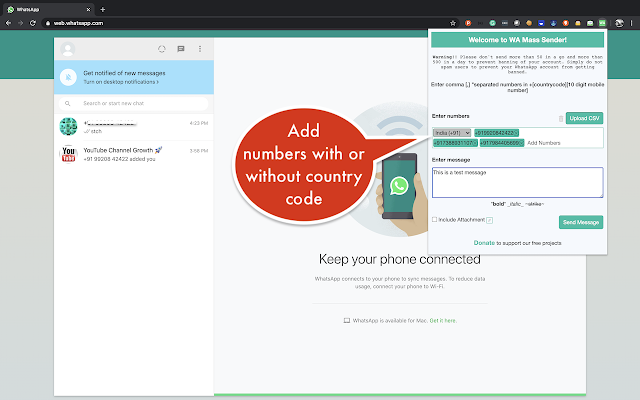Screen dimensions: 640x400
Task: Go back in browser history
Action: (x=8, y=23)
